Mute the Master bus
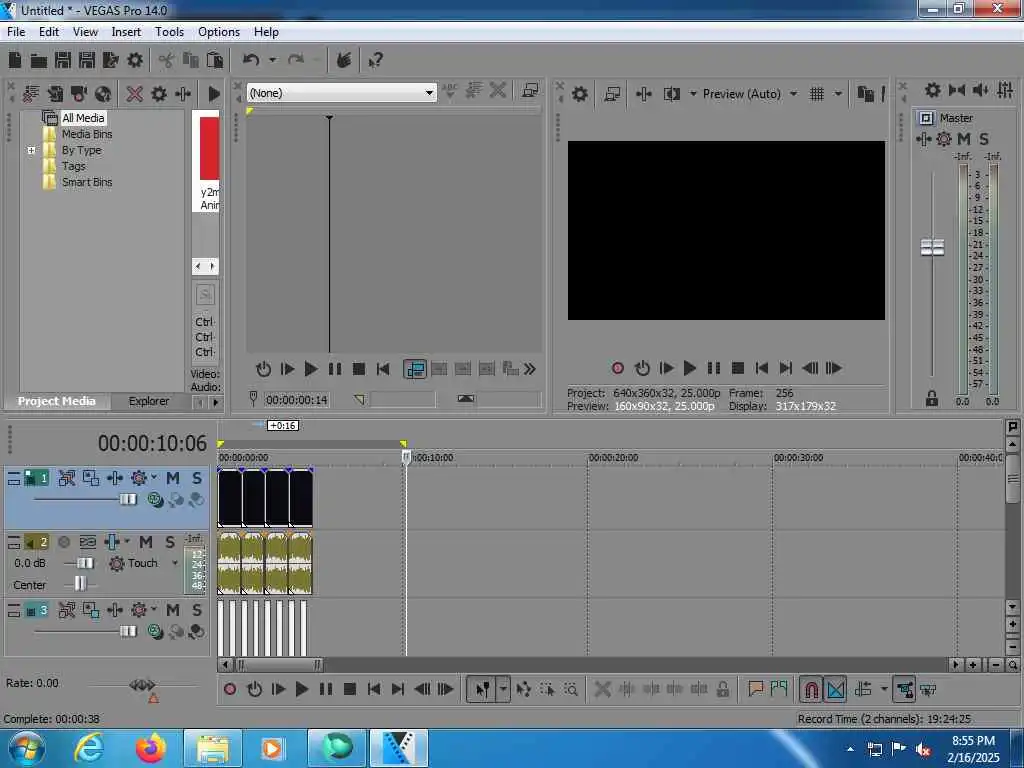This screenshot has height=768, width=1024. pyautogui.click(x=964, y=138)
